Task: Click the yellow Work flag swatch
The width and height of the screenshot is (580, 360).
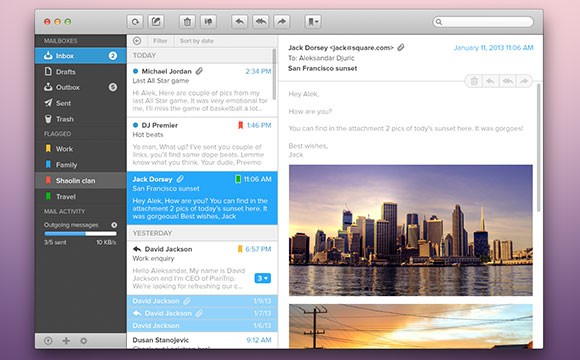Action: coord(48,148)
